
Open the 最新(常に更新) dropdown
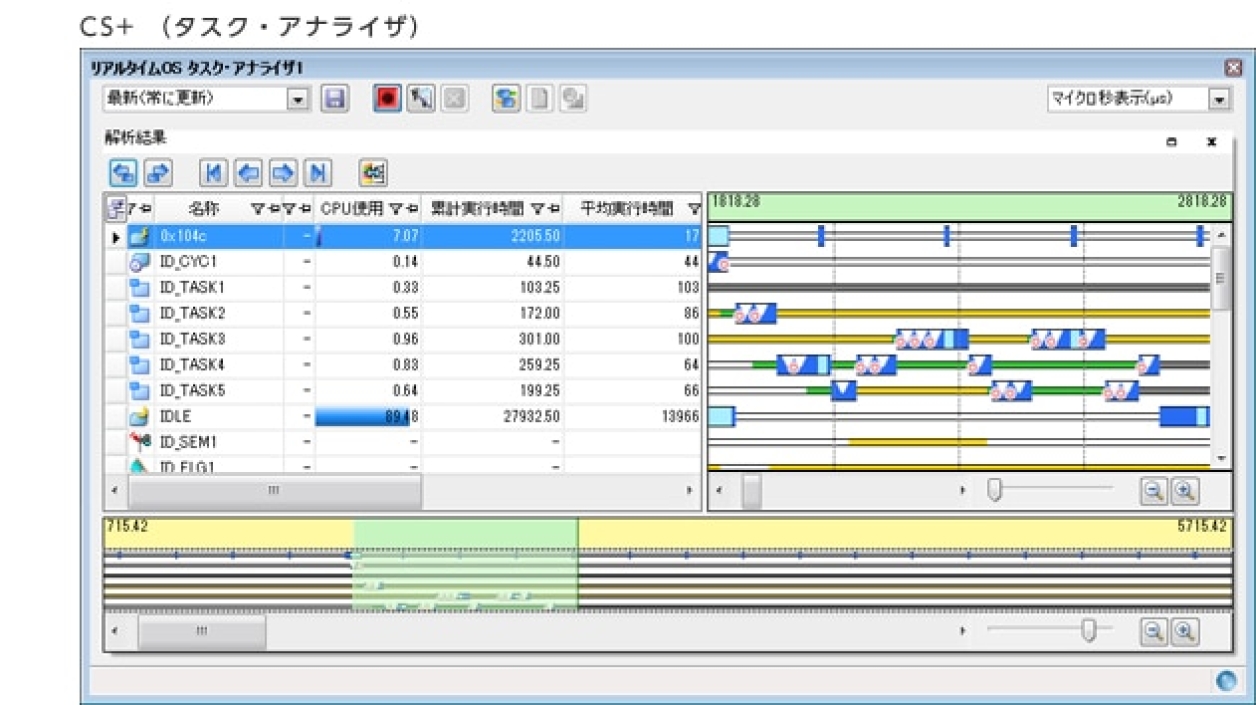(297, 99)
